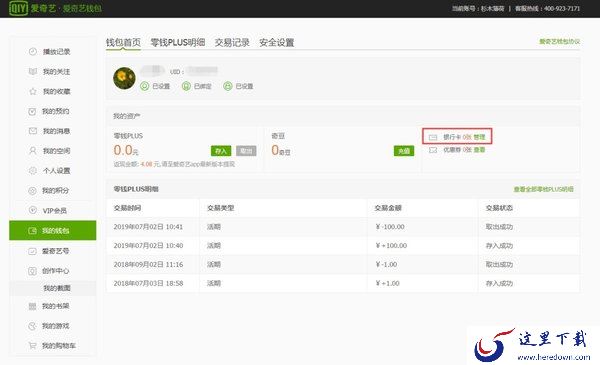Viewport: 600px width, 365px height.
Task: Click the iQIYI logo in the header
Action: tap(18, 8)
